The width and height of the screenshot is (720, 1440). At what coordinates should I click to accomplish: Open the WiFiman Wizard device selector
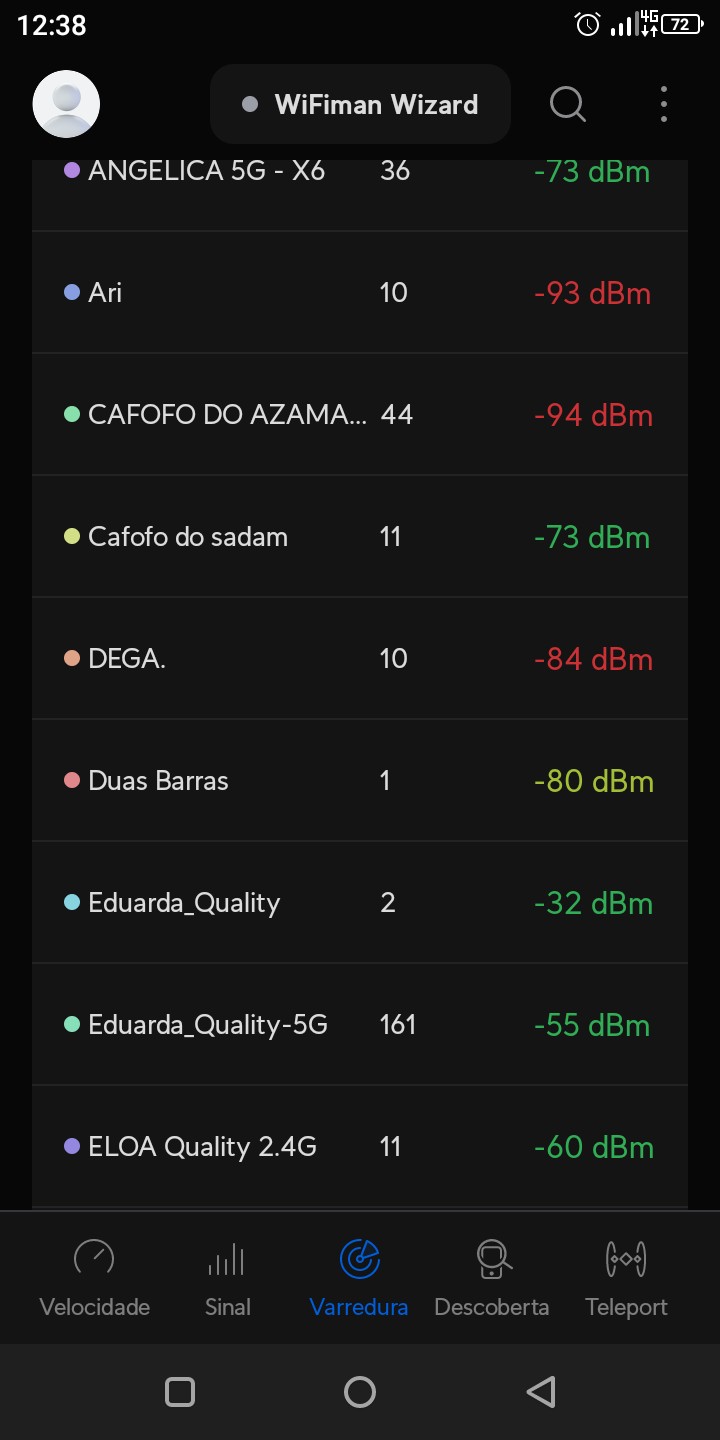tap(360, 104)
